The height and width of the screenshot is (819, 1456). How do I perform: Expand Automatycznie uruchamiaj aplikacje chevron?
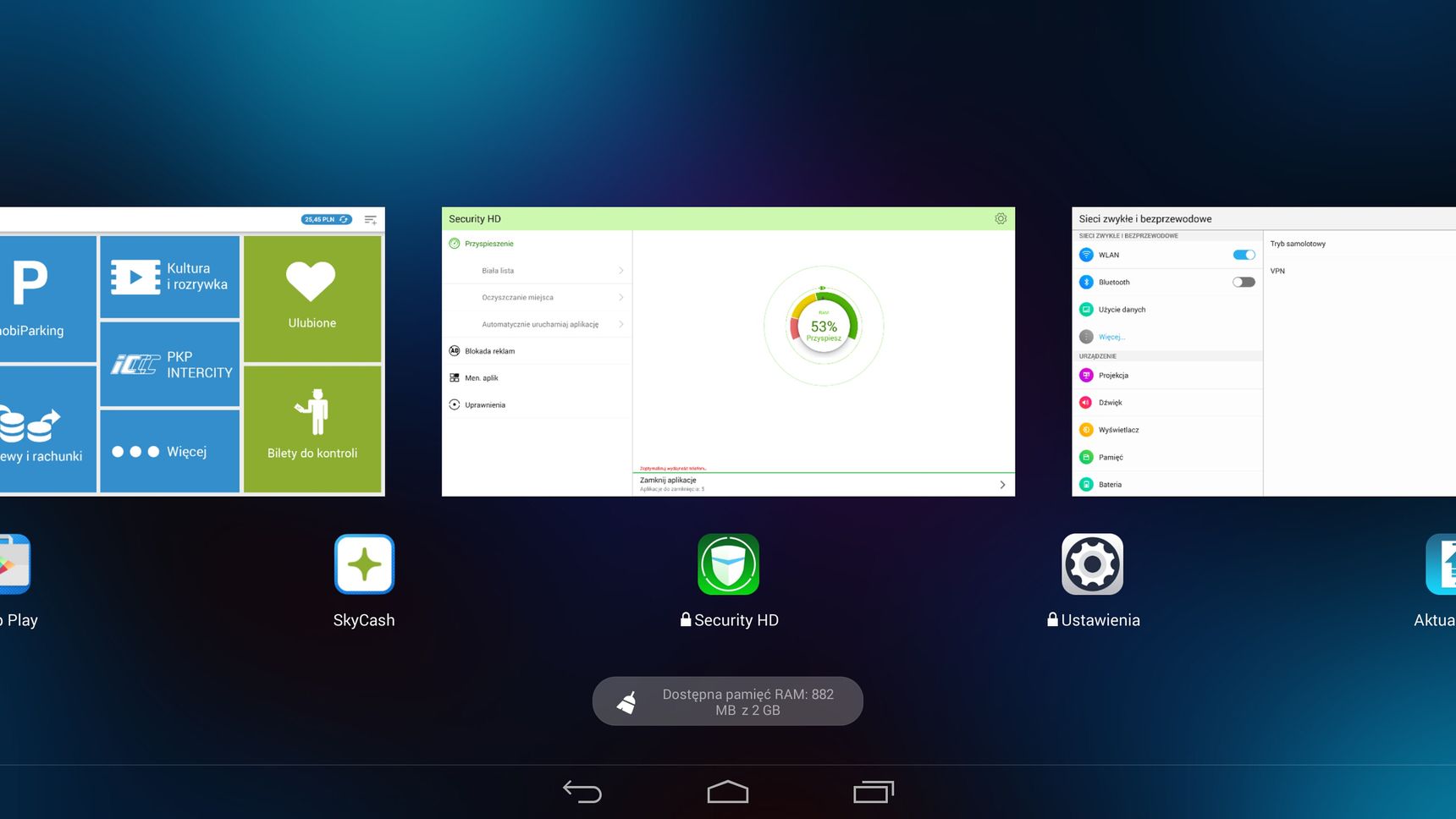621,324
